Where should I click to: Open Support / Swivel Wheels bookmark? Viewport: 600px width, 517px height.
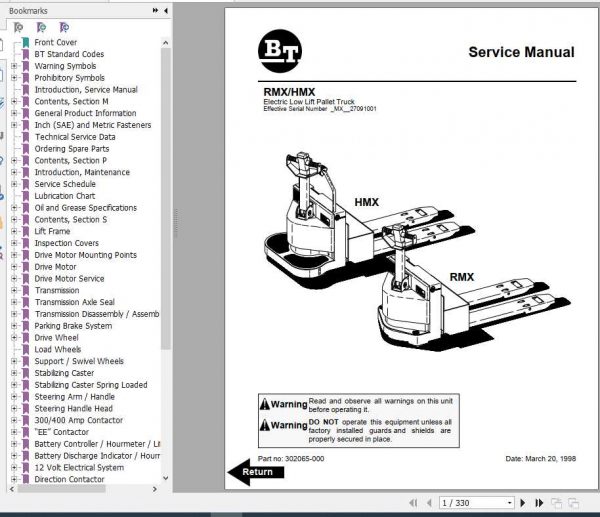pos(79,361)
